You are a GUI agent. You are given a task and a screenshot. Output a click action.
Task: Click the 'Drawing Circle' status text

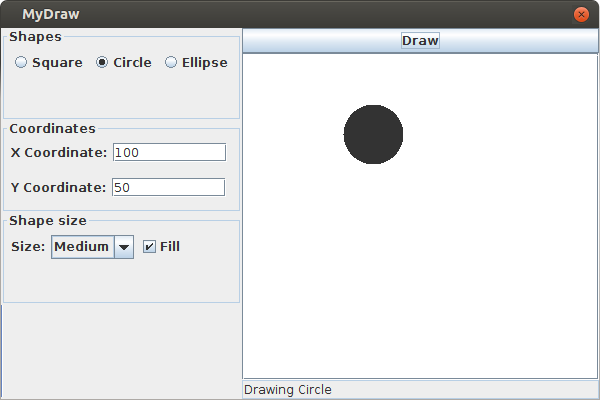288,390
